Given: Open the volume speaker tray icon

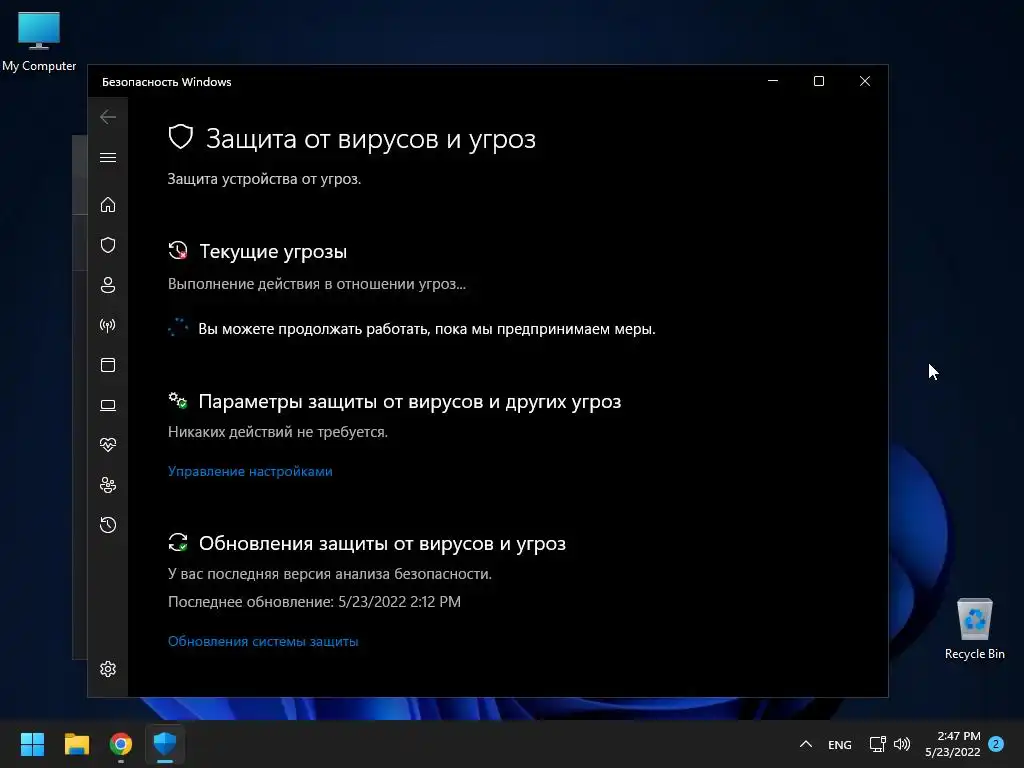Looking at the screenshot, I should (x=902, y=744).
